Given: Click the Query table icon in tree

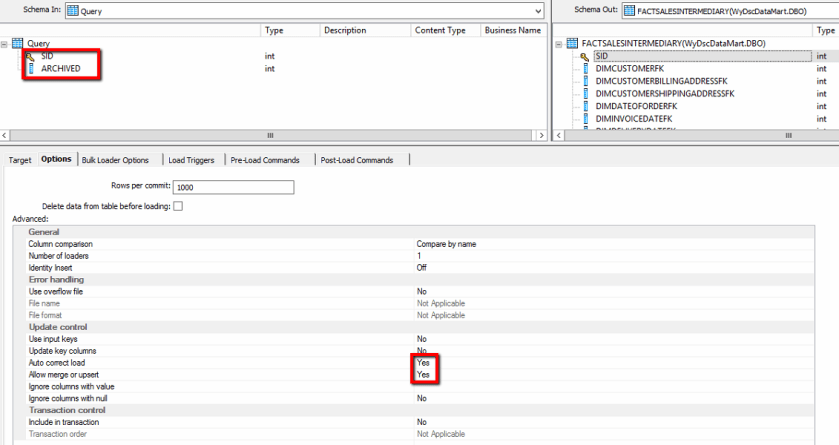Looking at the screenshot, I should coord(18,44).
